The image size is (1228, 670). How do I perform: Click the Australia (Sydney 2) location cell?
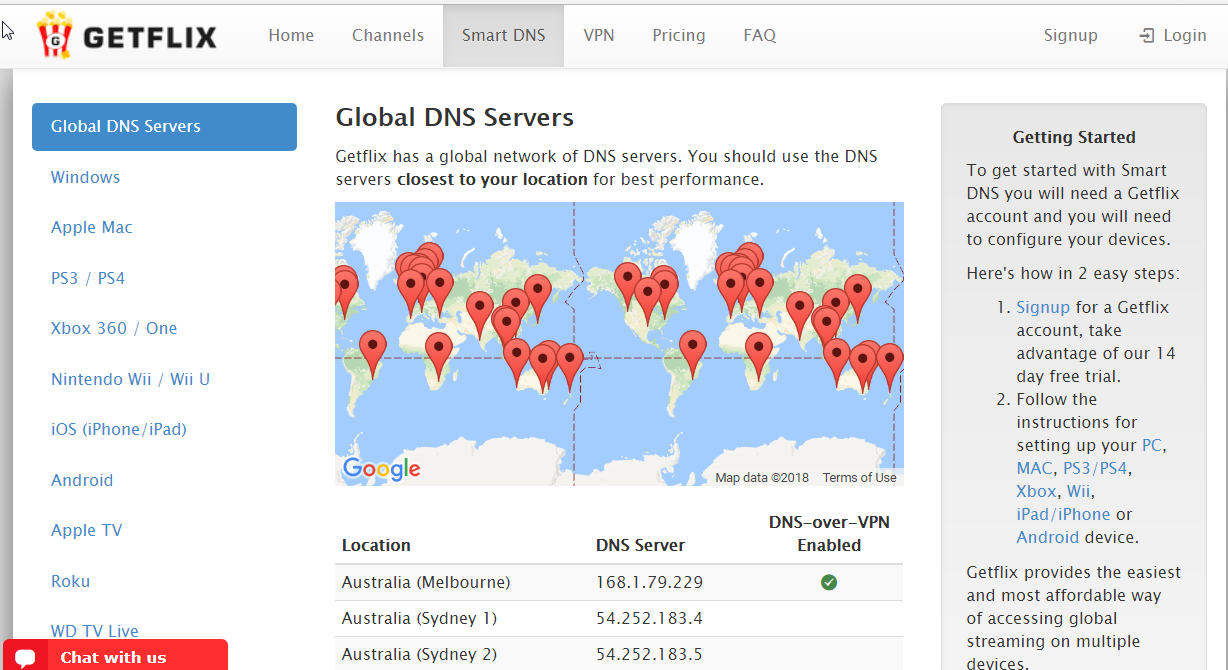click(419, 654)
